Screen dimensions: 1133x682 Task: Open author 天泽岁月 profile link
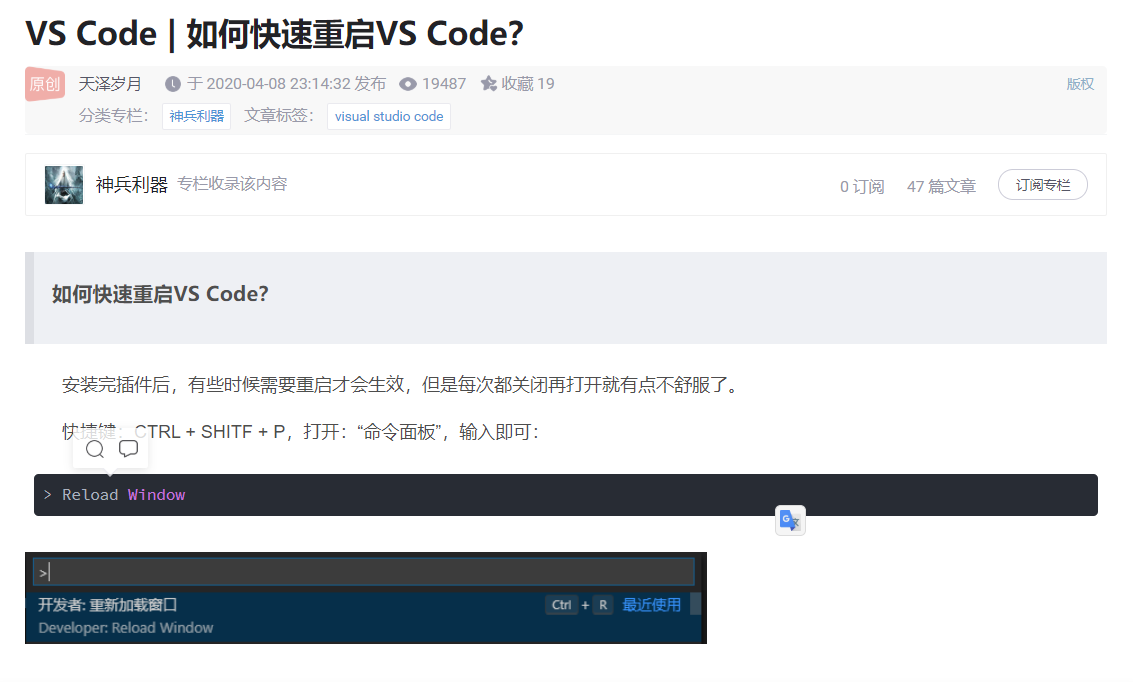(x=110, y=84)
